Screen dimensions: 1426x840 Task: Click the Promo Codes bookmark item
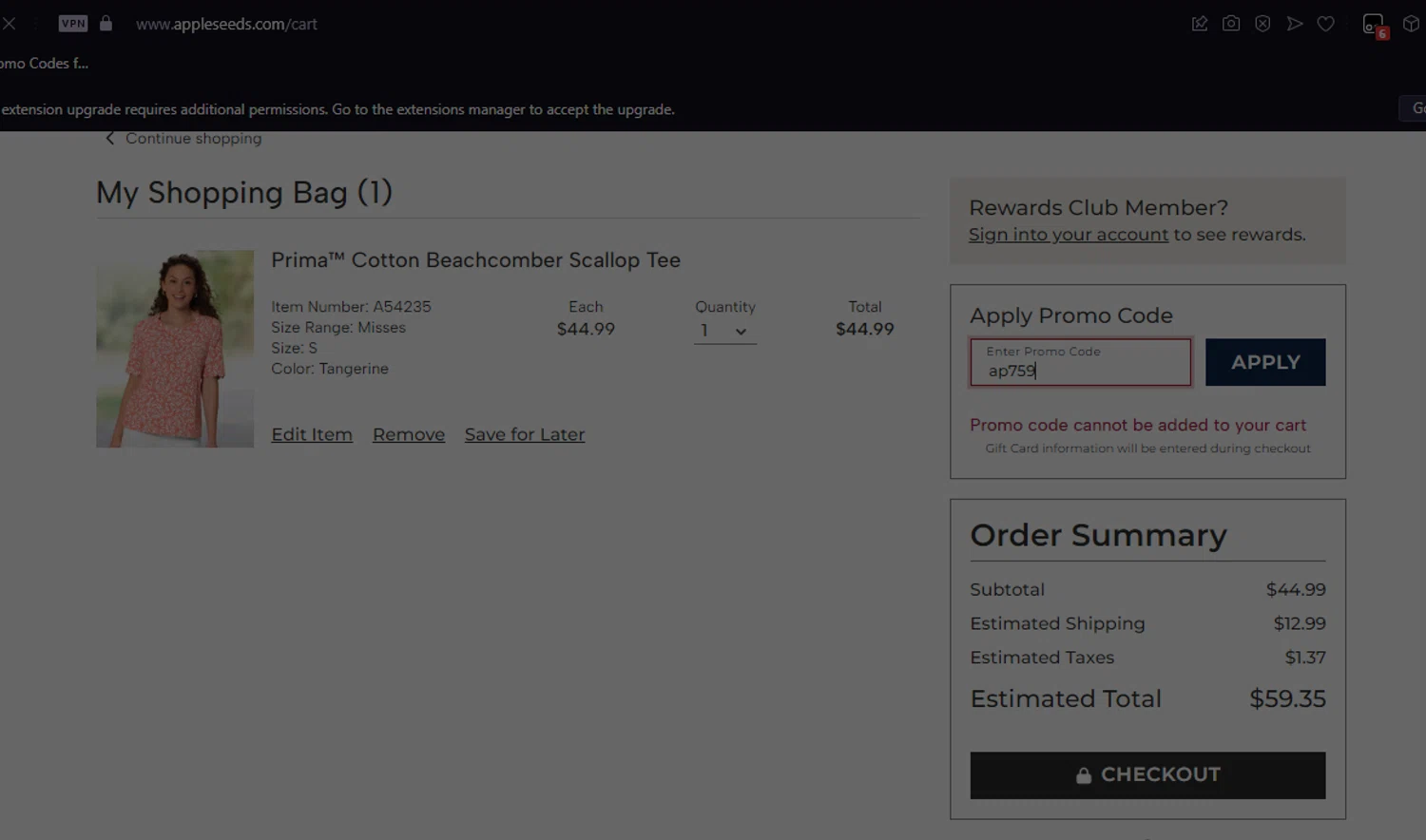tap(44, 64)
